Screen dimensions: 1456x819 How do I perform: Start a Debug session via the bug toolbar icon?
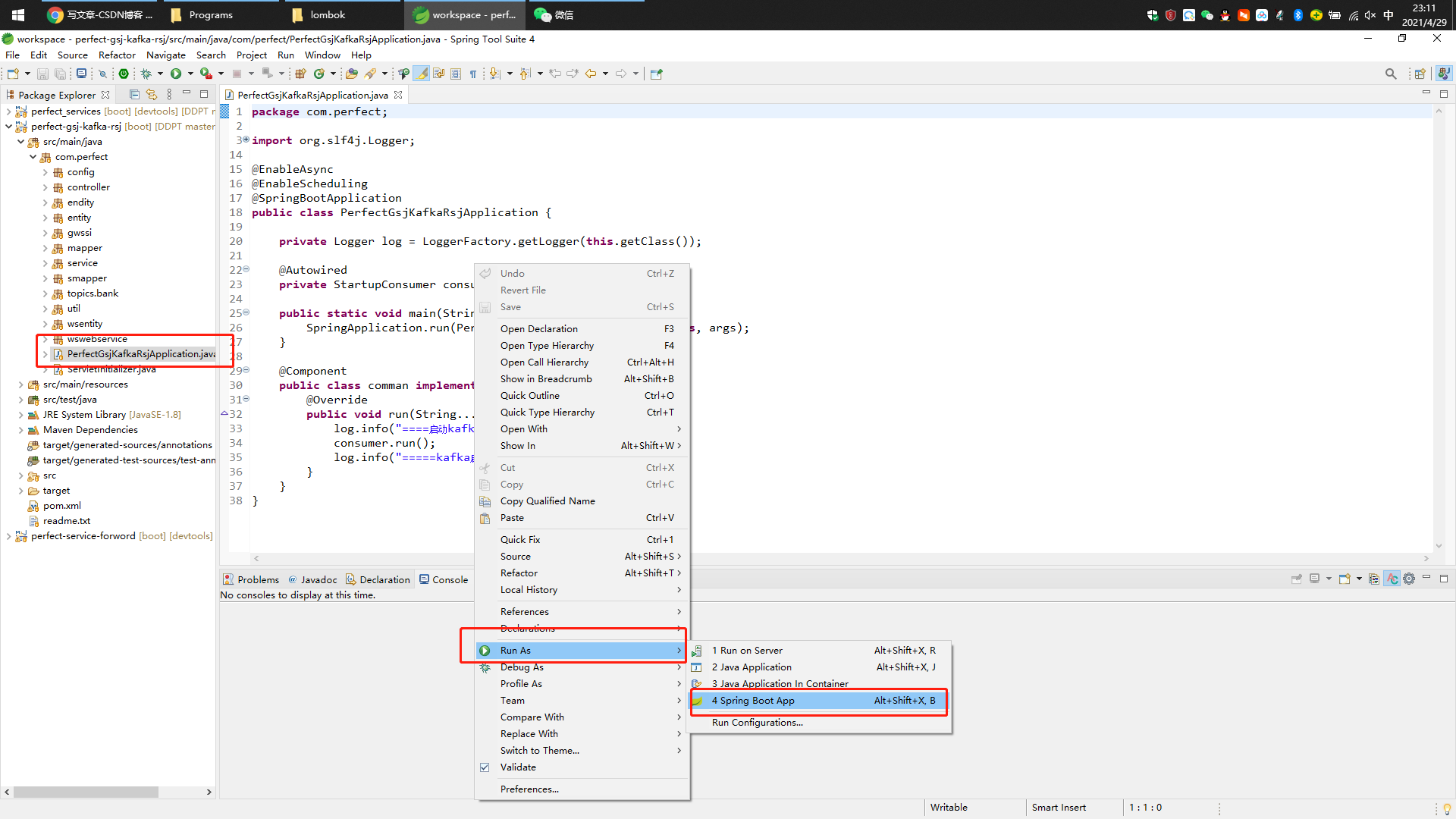pos(146,73)
